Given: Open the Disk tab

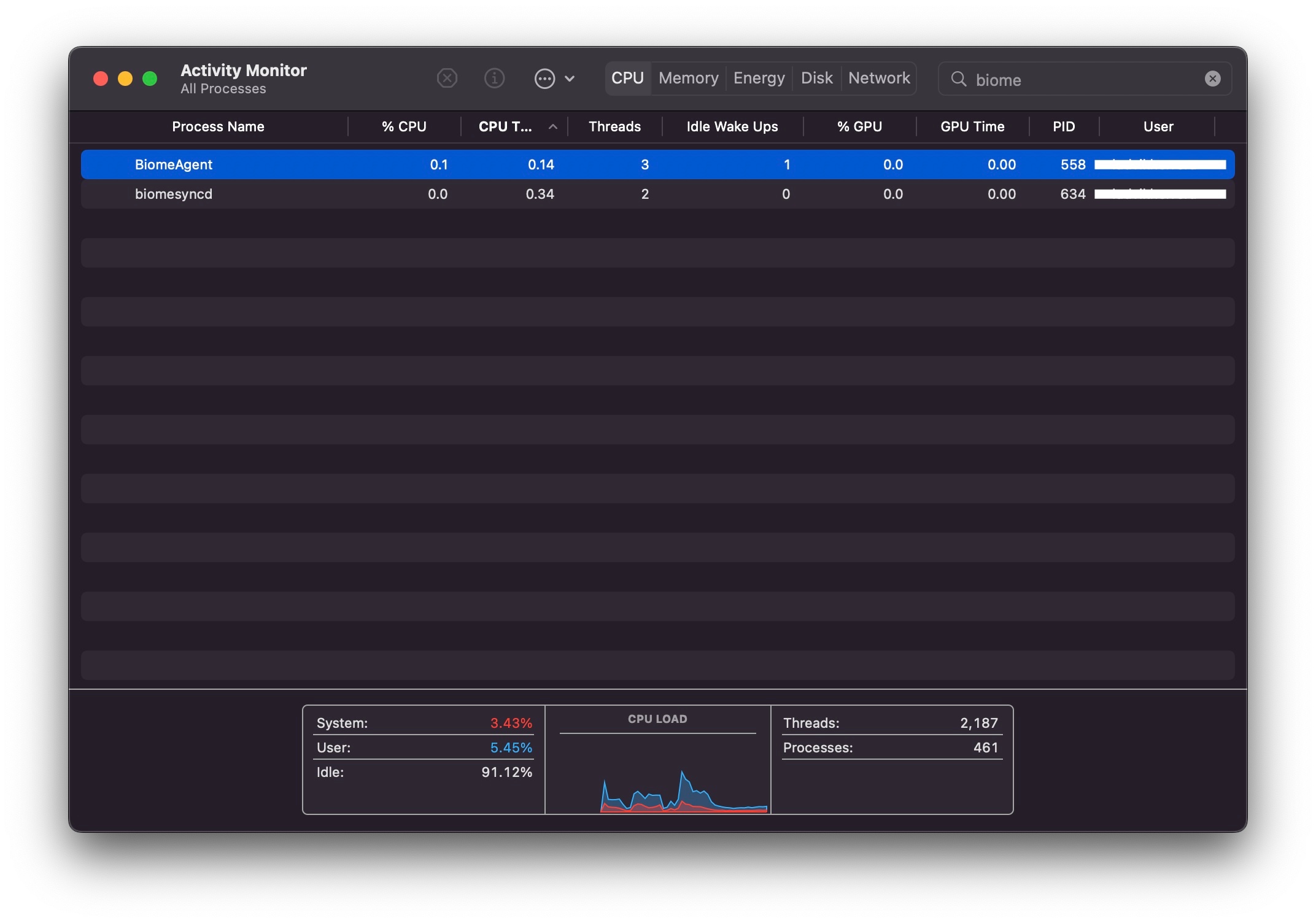Looking at the screenshot, I should tap(816, 79).
